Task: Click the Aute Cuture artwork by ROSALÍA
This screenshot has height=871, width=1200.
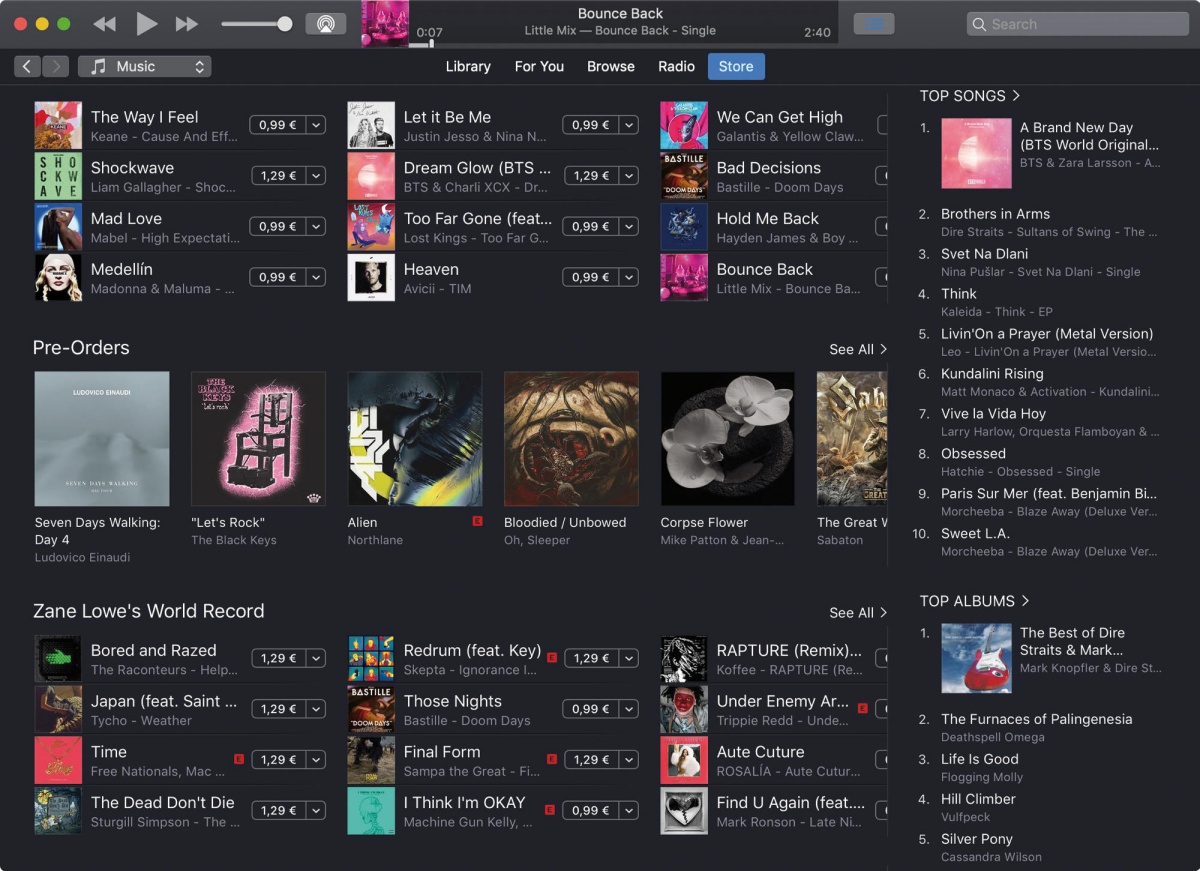Action: click(684, 760)
